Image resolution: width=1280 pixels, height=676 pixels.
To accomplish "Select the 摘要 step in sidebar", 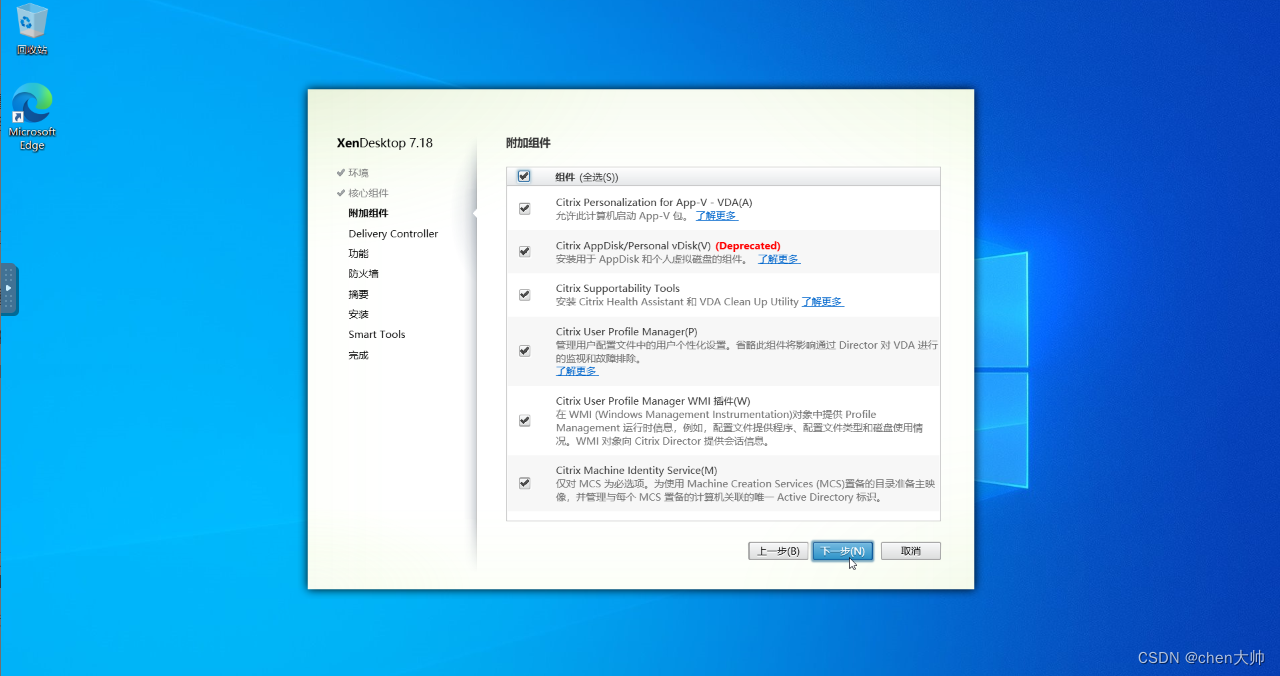I will (x=358, y=294).
